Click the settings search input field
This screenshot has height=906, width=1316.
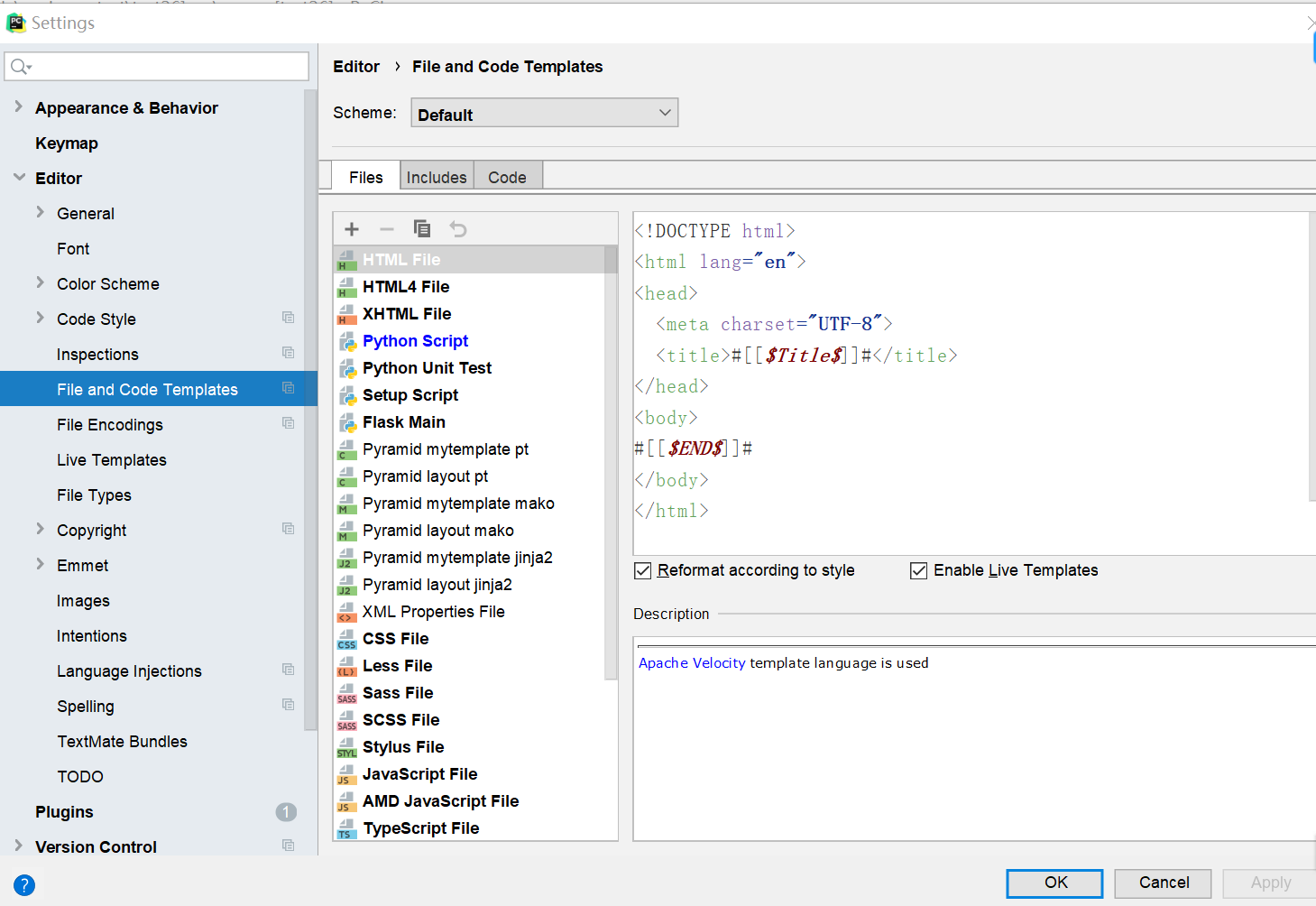click(157, 67)
